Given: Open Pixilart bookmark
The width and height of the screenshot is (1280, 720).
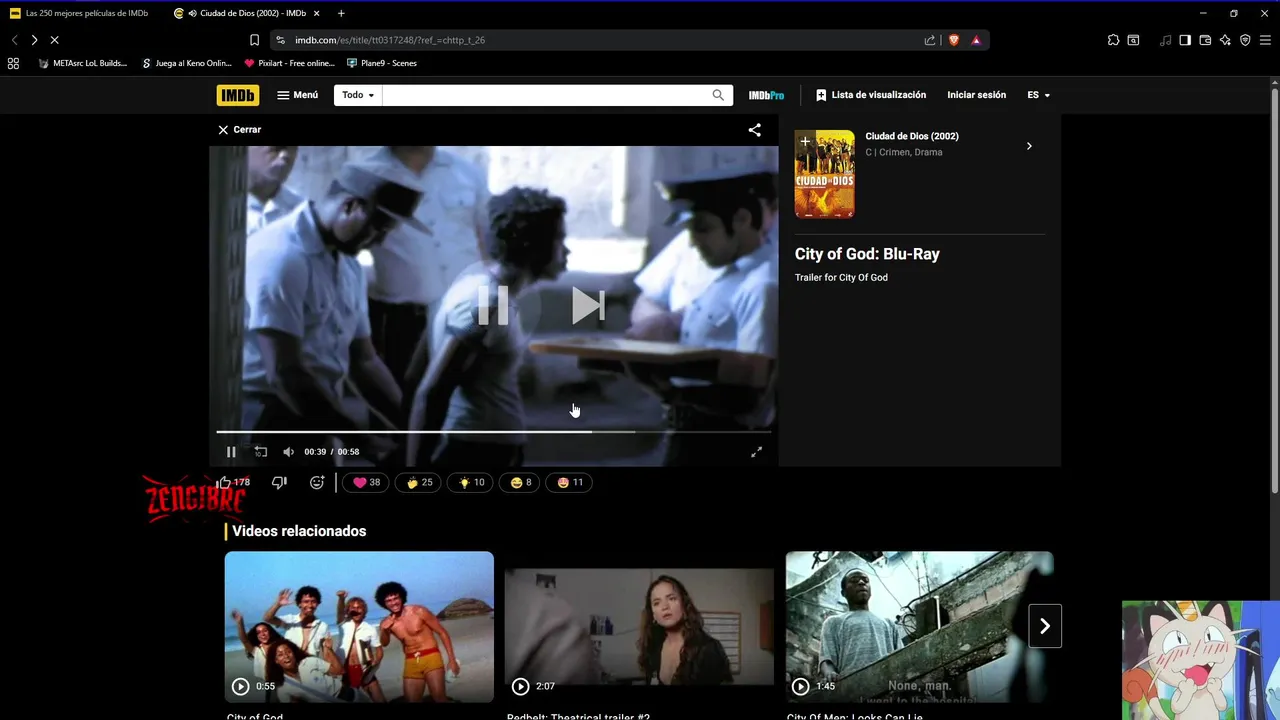Looking at the screenshot, I should 290,63.
